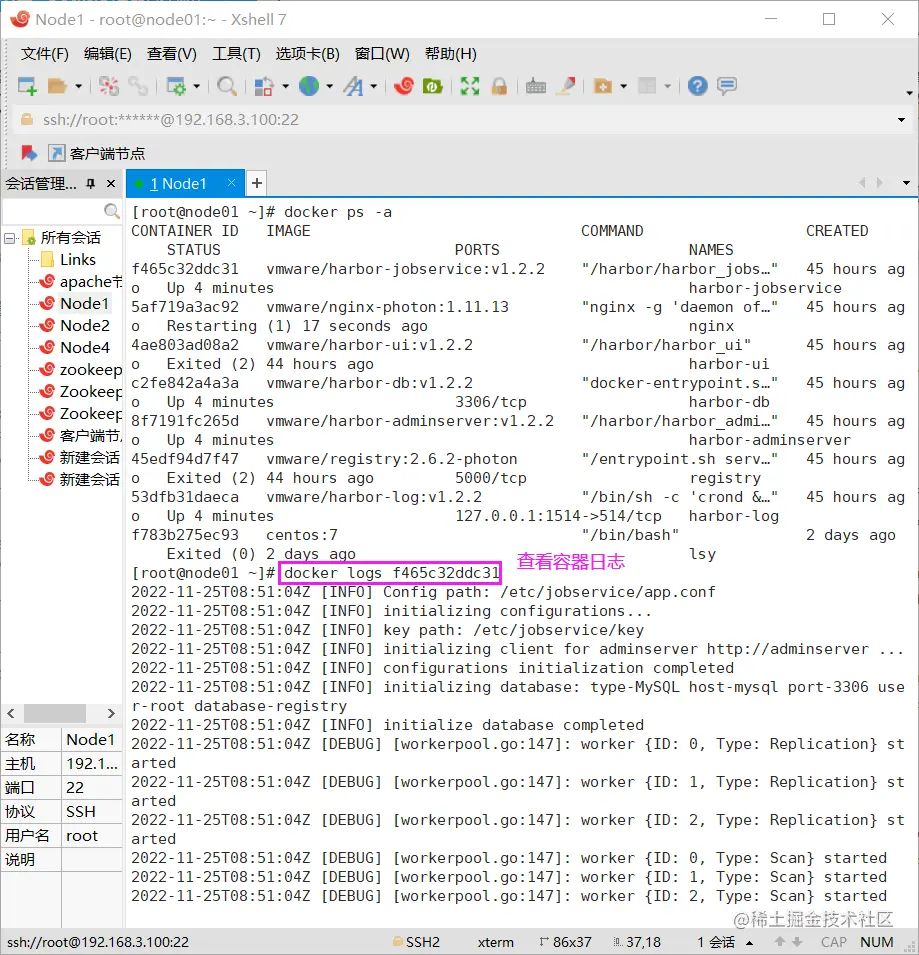
Task: Create a new session with toolbar icon
Action: [x=27, y=86]
